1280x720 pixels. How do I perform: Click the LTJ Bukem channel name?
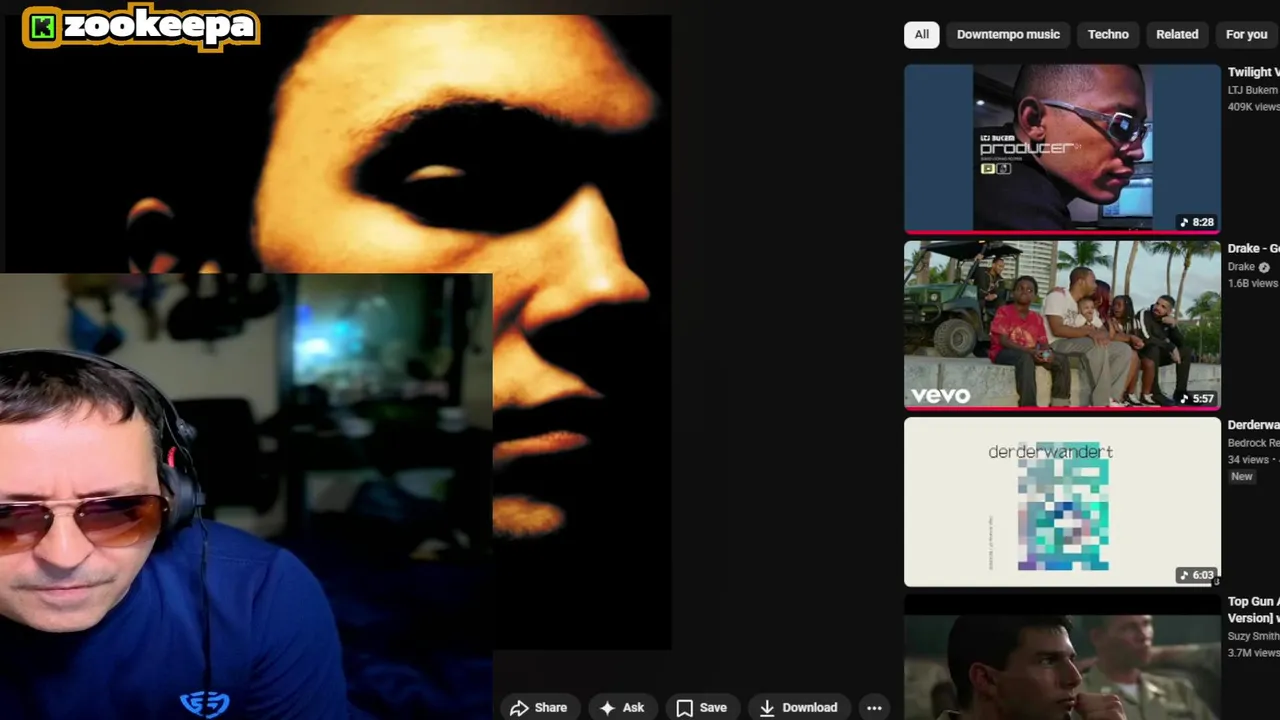coord(1253,90)
